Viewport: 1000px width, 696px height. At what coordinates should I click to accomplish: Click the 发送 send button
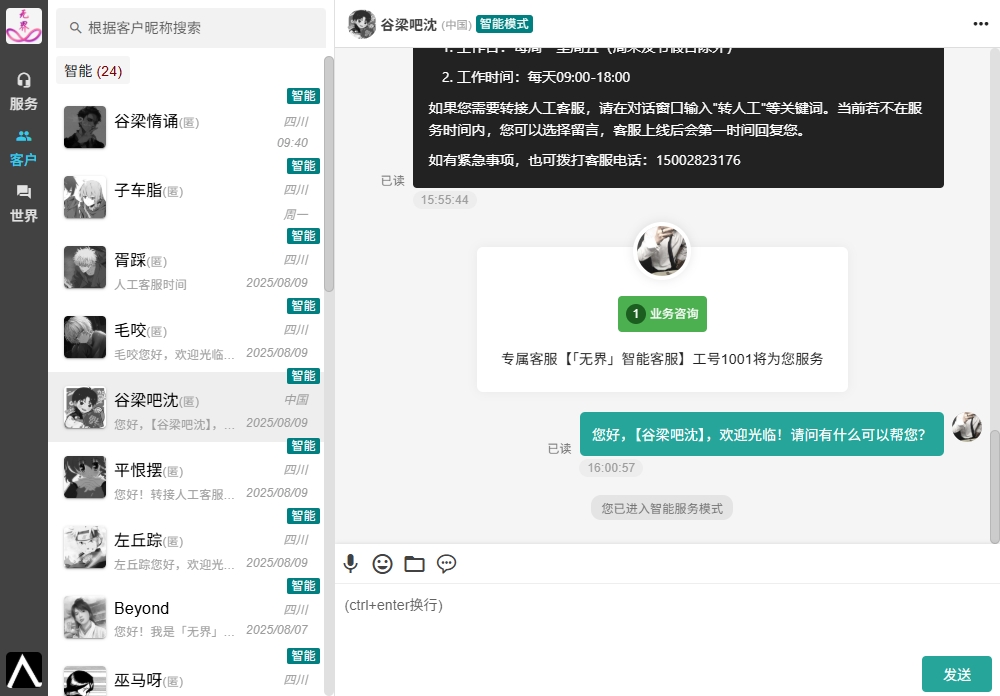[957, 674]
